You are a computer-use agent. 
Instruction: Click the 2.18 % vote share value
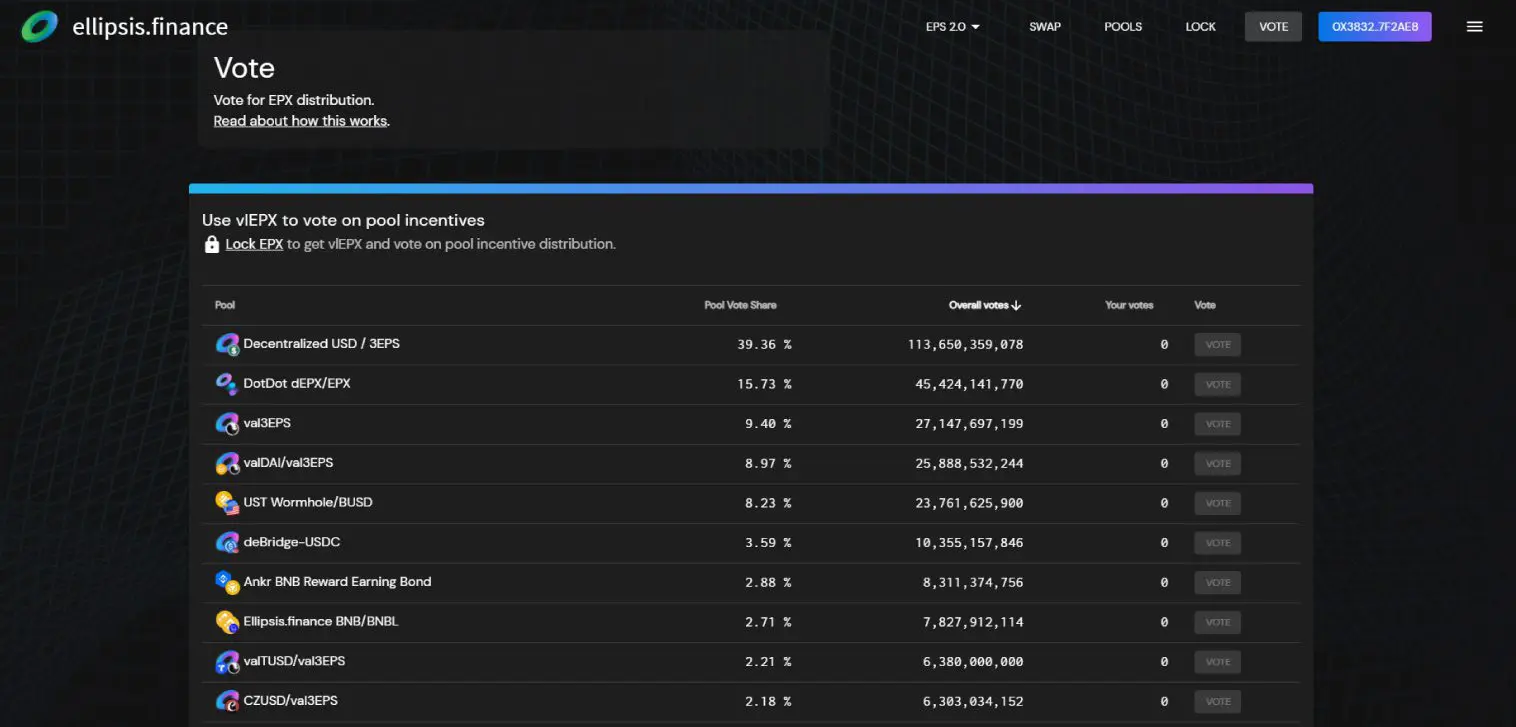pyautogui.click(x=768, y=701)
